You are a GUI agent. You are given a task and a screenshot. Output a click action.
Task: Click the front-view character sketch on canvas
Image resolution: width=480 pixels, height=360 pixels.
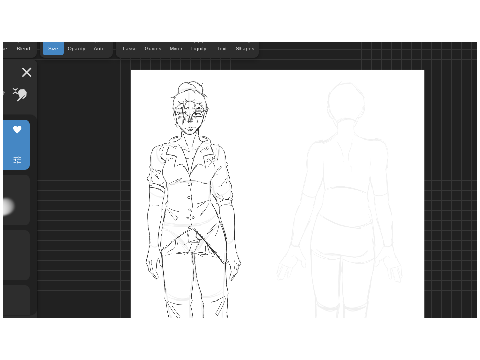coord(193,199)
